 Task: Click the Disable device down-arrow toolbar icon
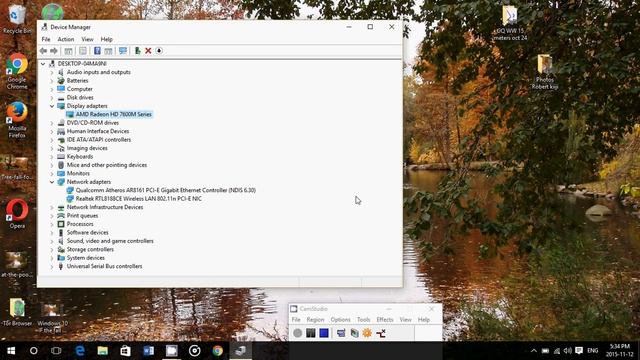159,51
